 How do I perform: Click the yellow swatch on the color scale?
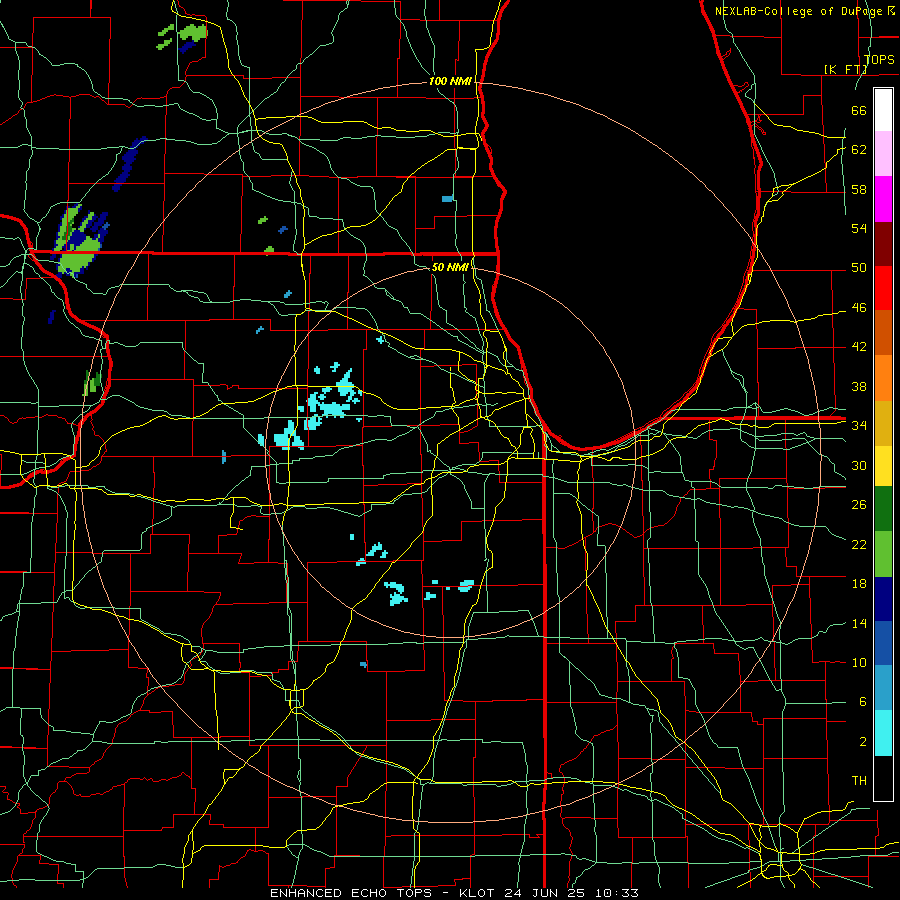[x=883, y=465]
